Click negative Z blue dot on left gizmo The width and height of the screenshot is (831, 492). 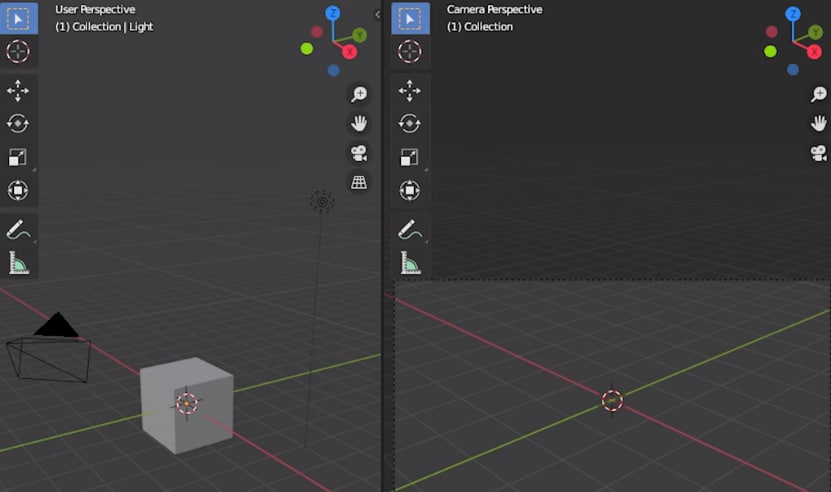tap(333, 70)
